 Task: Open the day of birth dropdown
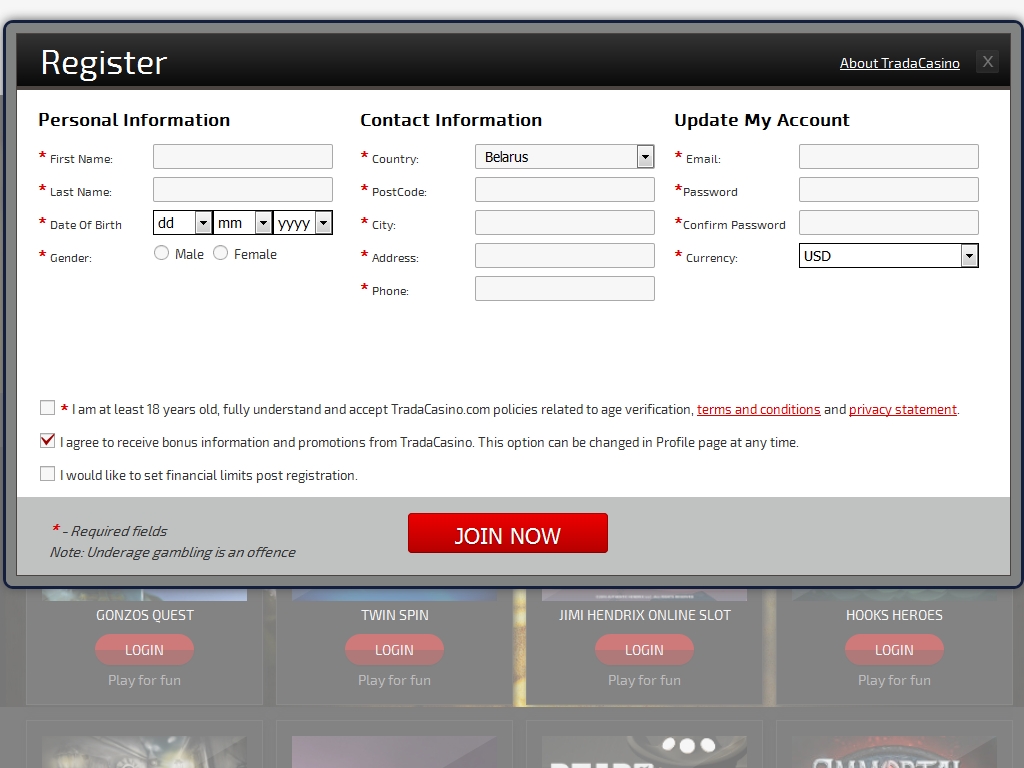pos(182,223)
